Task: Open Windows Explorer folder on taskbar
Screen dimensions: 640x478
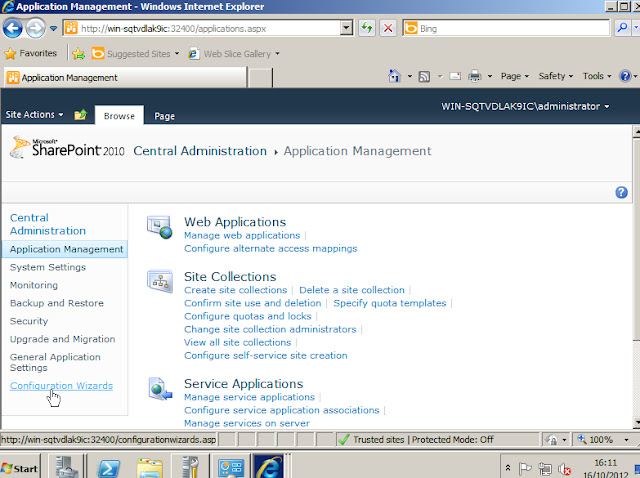Action: (149, 467)
